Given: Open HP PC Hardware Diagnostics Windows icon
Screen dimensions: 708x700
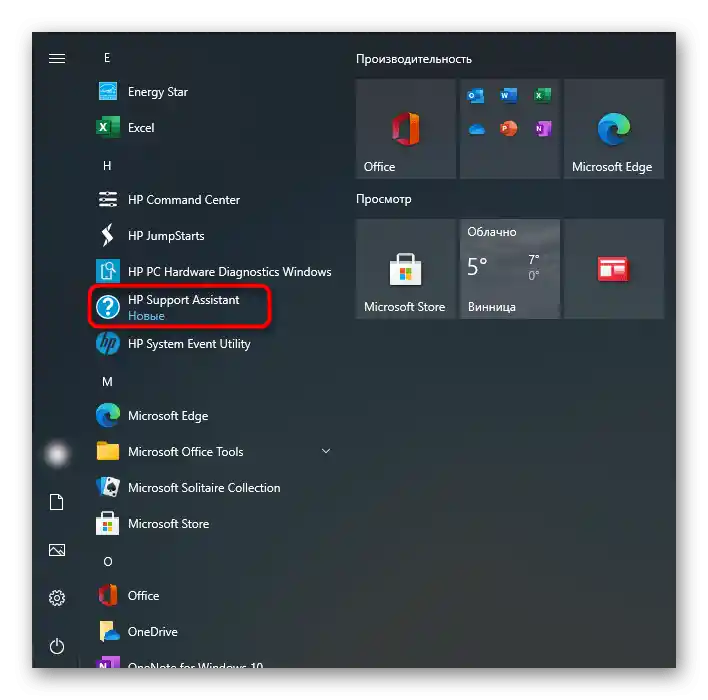Looking at the screenshot, I should tap(108, 271).
